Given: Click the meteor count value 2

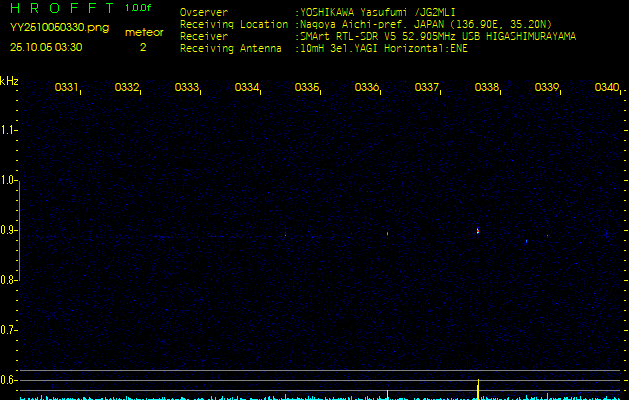Looking at the screenshot, I should coord(143,47).
